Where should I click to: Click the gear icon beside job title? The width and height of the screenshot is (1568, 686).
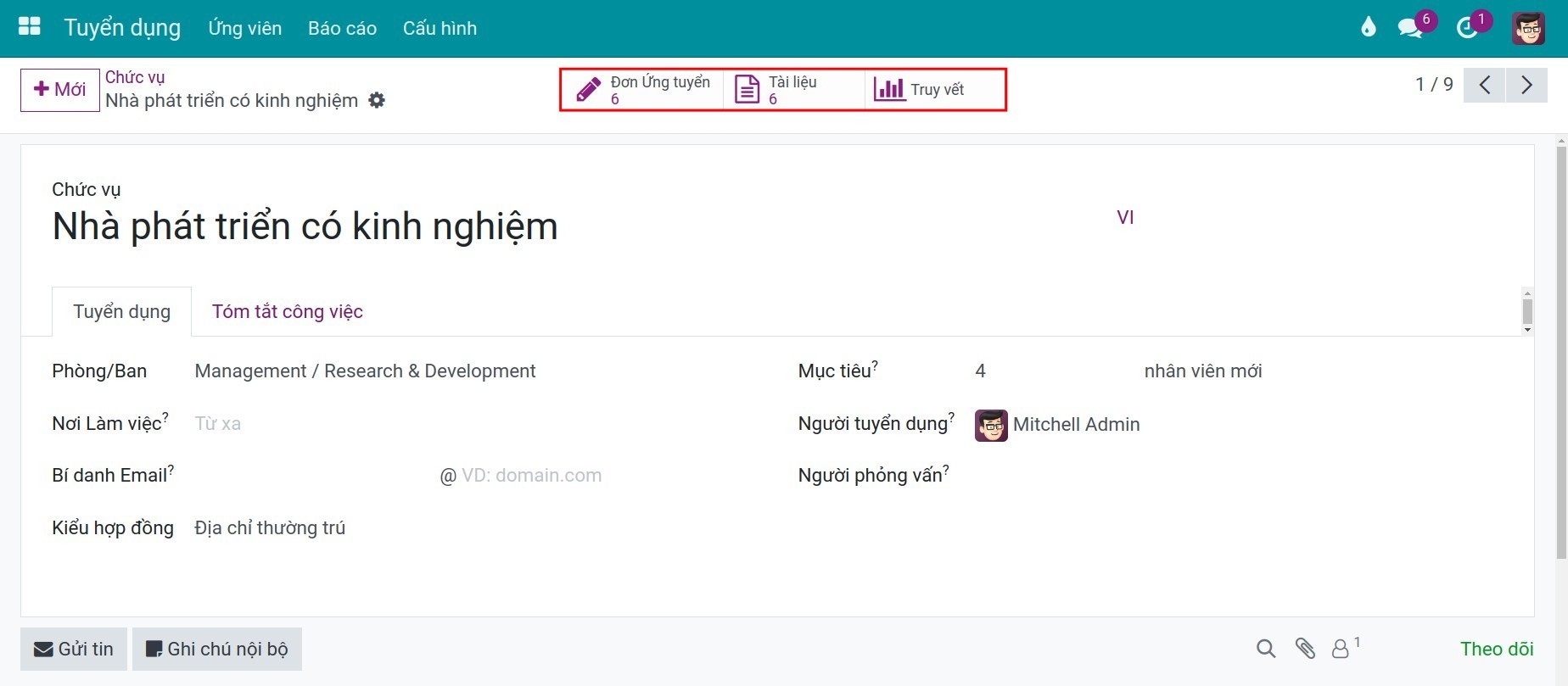pos(377,101)
